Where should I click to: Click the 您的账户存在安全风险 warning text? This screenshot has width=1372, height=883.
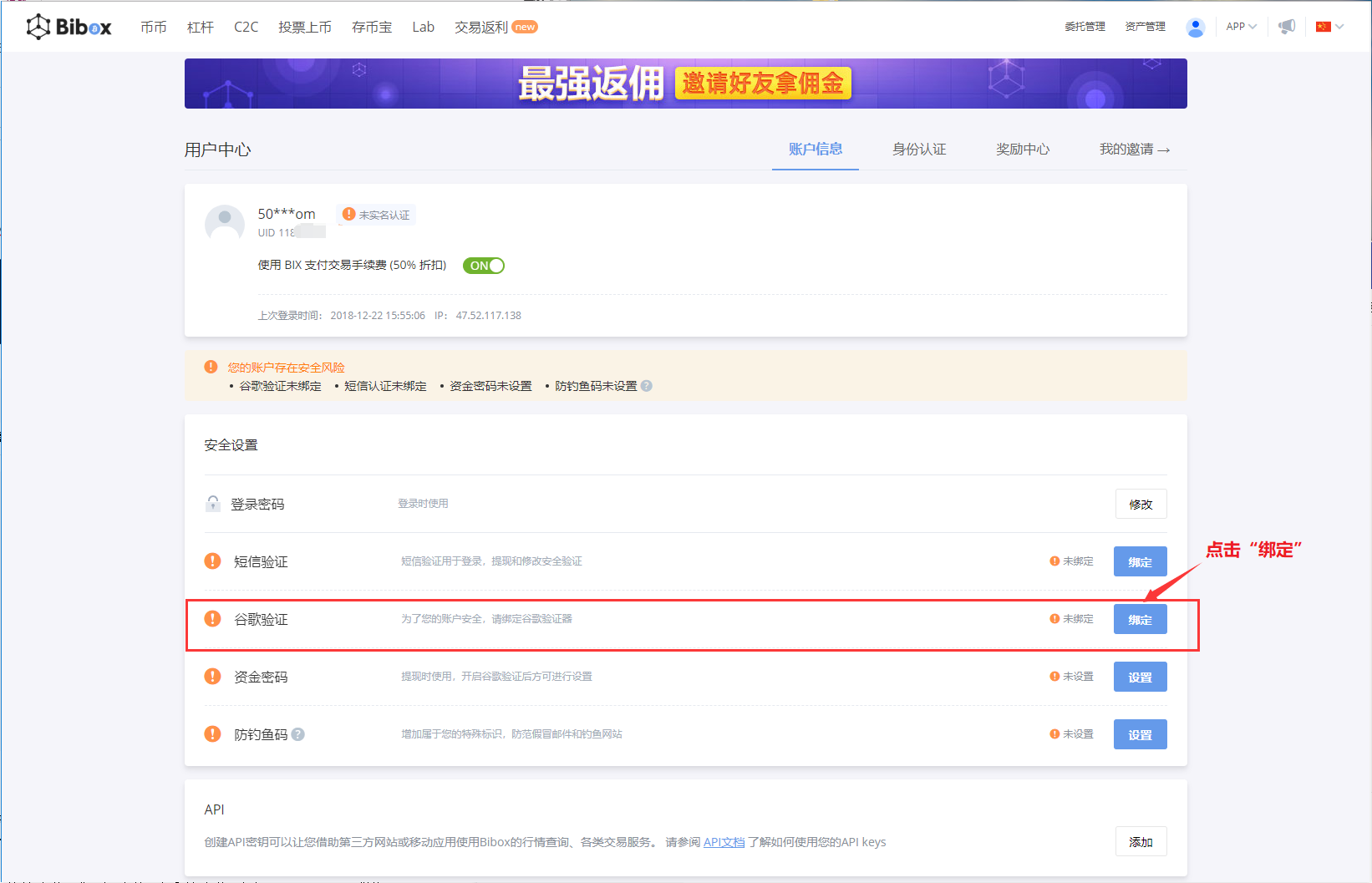tap(286, 368)
